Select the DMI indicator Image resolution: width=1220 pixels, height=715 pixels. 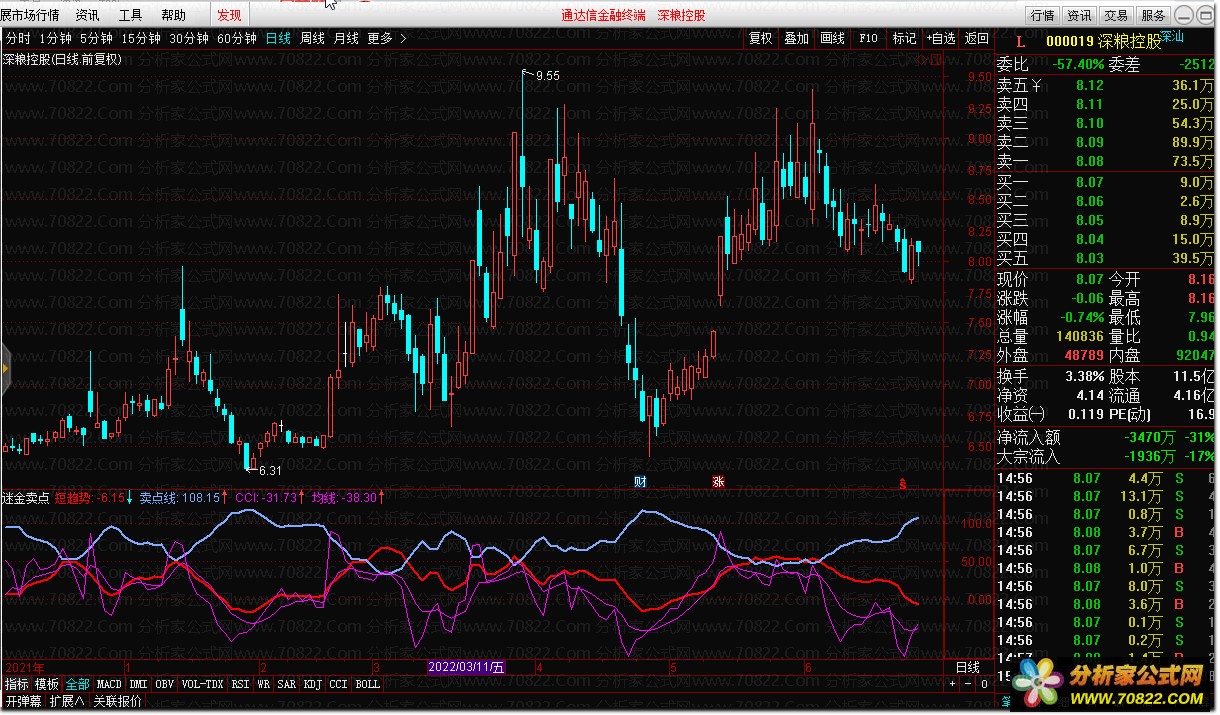[138, 684]
